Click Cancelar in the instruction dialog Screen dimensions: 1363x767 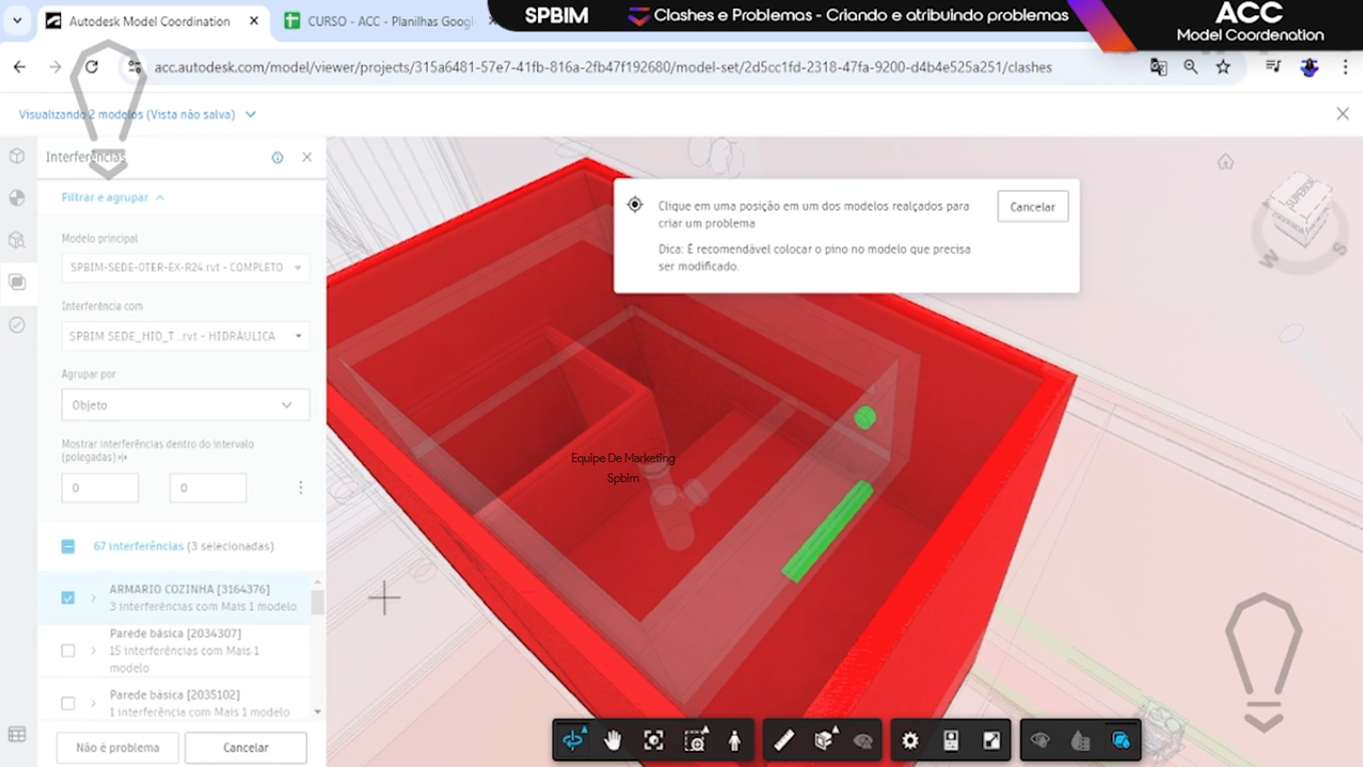tap(1033, 207)
